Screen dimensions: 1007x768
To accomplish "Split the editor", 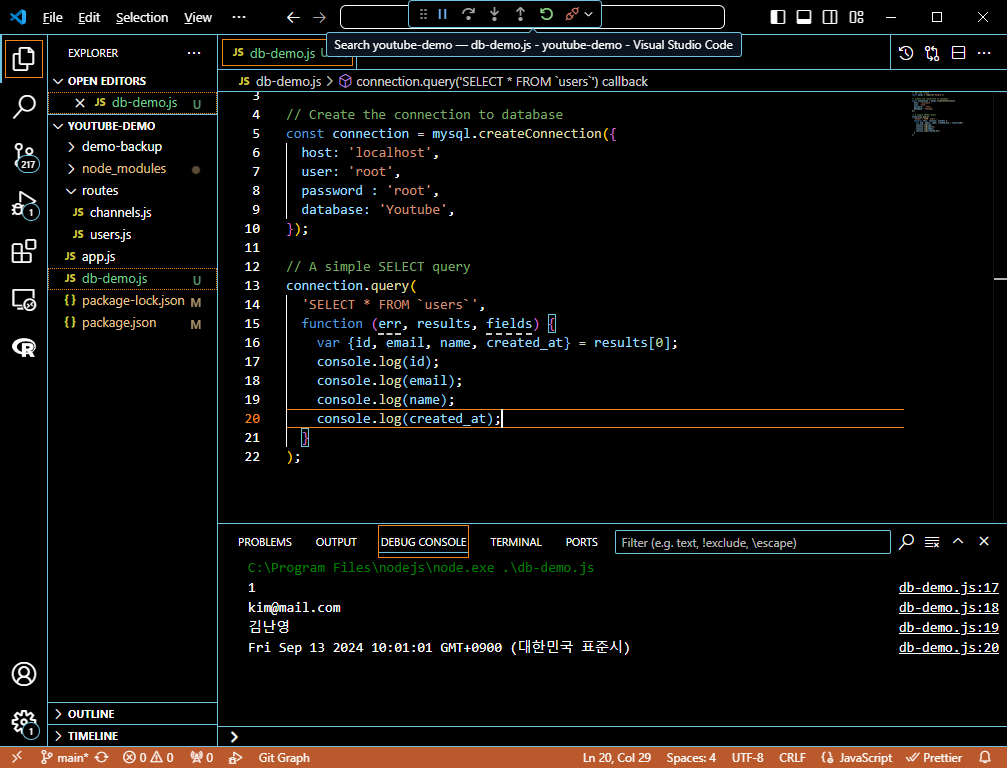I will click(958, 53).
